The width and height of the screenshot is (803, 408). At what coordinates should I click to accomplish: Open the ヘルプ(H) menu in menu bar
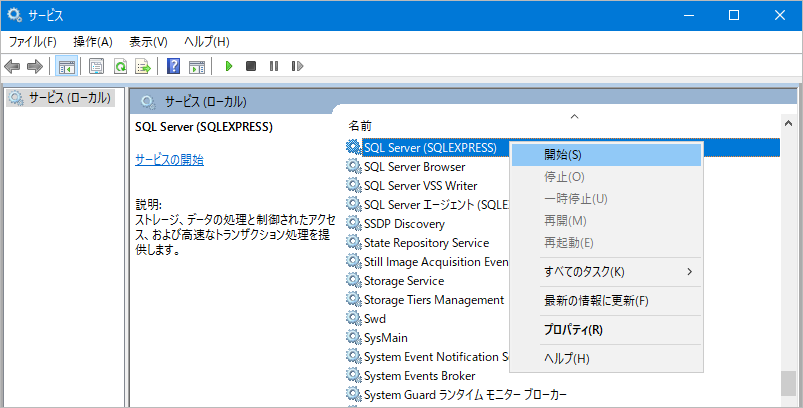click(206, 42)
